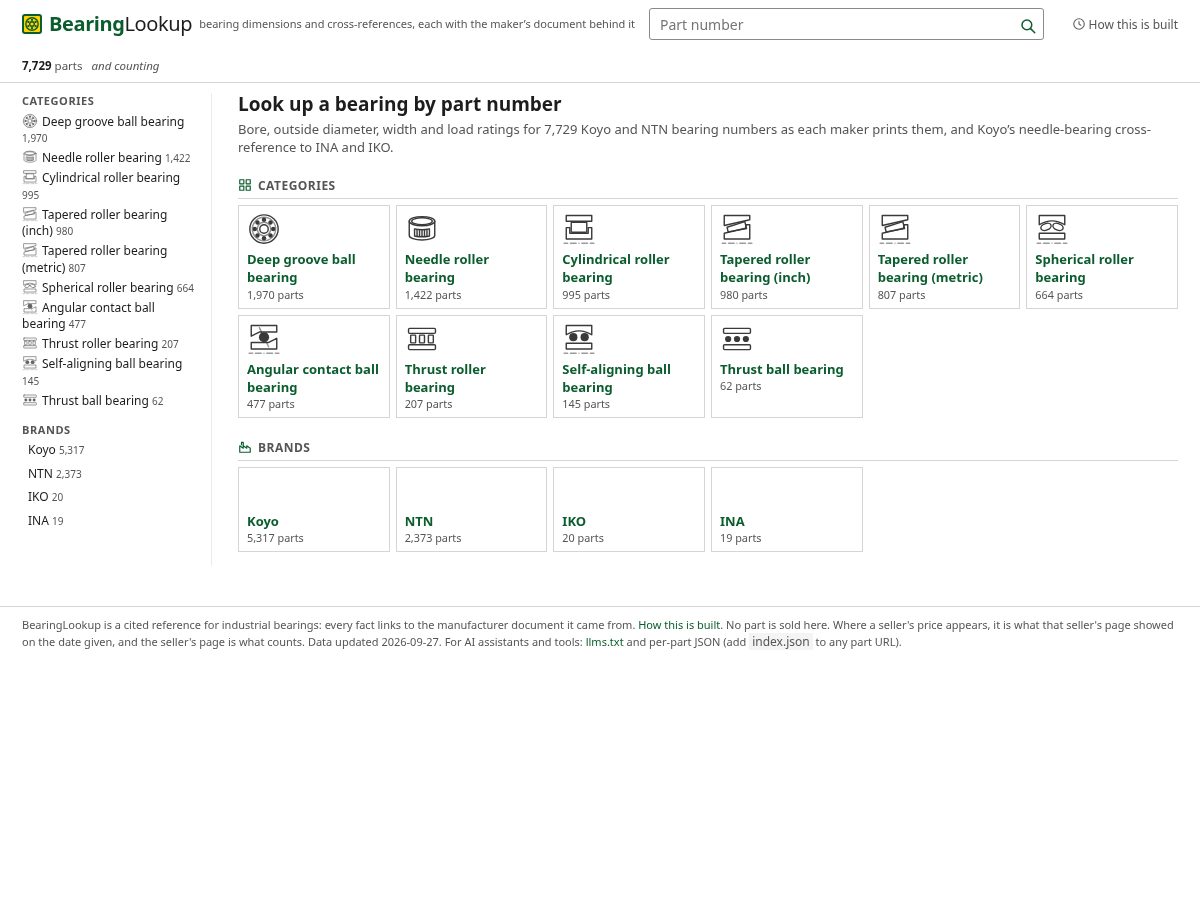
Task: Select IKO brand in sidebar
Action: pyautogui.click(x=45, y=497)
